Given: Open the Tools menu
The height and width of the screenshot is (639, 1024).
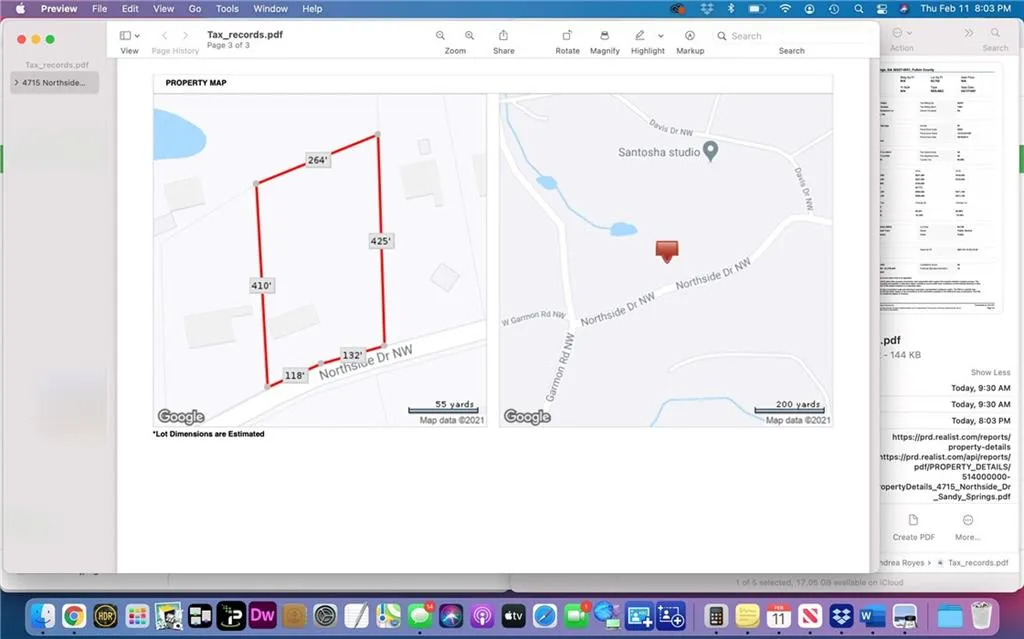Looking at the screenshot, I should (227, 8).
